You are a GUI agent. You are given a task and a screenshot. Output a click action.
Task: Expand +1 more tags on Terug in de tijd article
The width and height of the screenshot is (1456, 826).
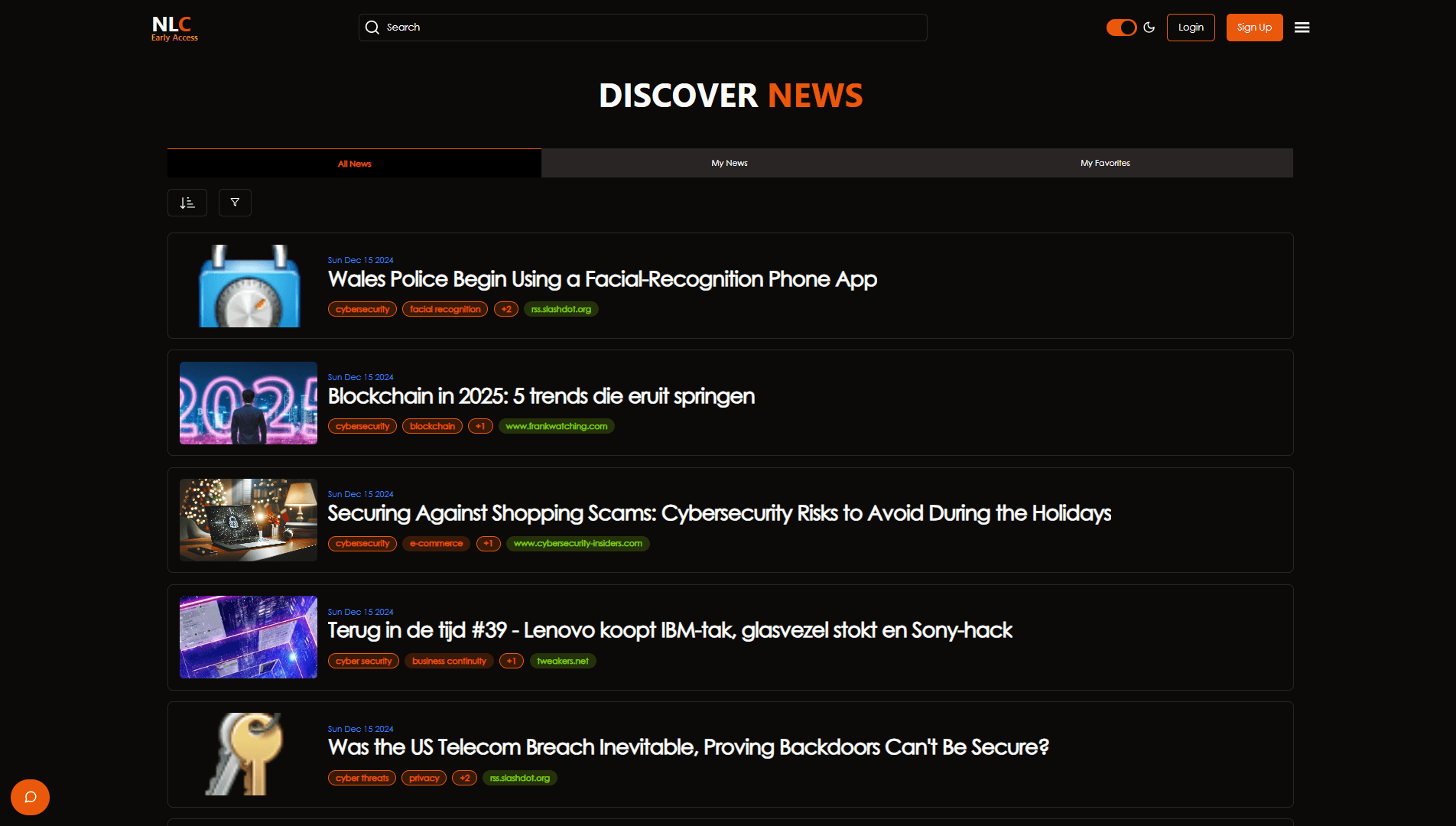pyautogui.click(x=512, y=661)
